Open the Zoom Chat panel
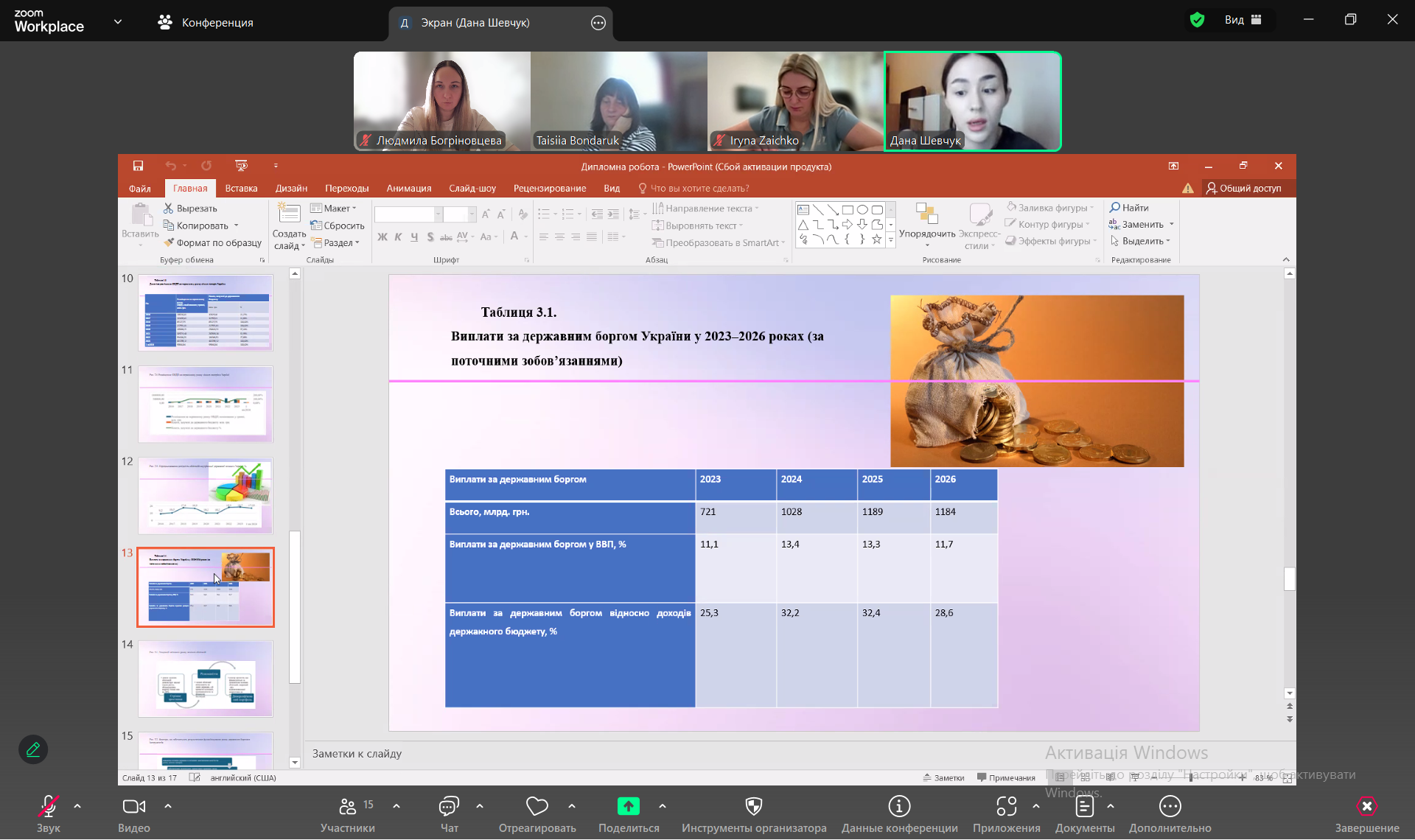Image resolution: width=1415 pixels, height=840 pixels. coord(449,807)
